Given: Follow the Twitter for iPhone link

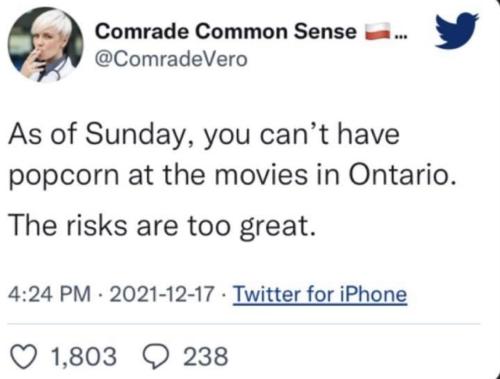Looking at the screenshot, I should tap(320, 294).
